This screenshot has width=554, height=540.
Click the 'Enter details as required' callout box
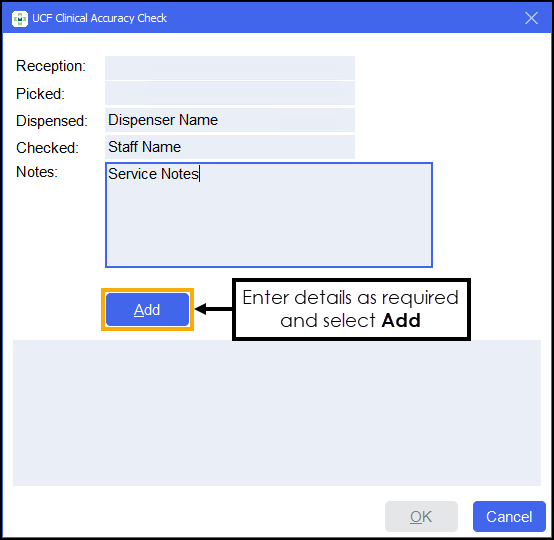[351, 310]
